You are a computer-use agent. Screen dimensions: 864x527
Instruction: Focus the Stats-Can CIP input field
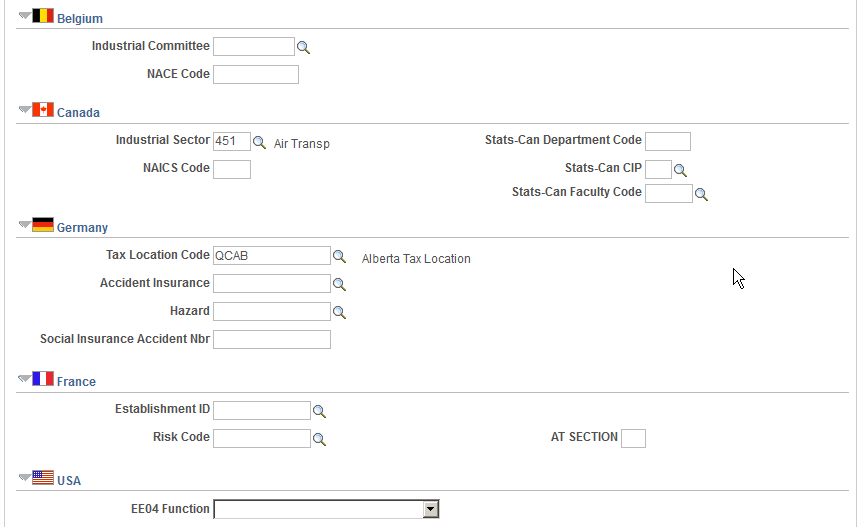[x=658, y=169]
